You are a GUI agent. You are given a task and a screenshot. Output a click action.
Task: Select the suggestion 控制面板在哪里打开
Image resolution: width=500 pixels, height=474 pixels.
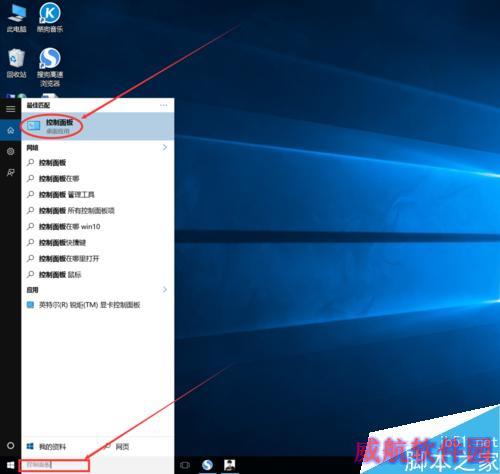(x=98, y=258)
